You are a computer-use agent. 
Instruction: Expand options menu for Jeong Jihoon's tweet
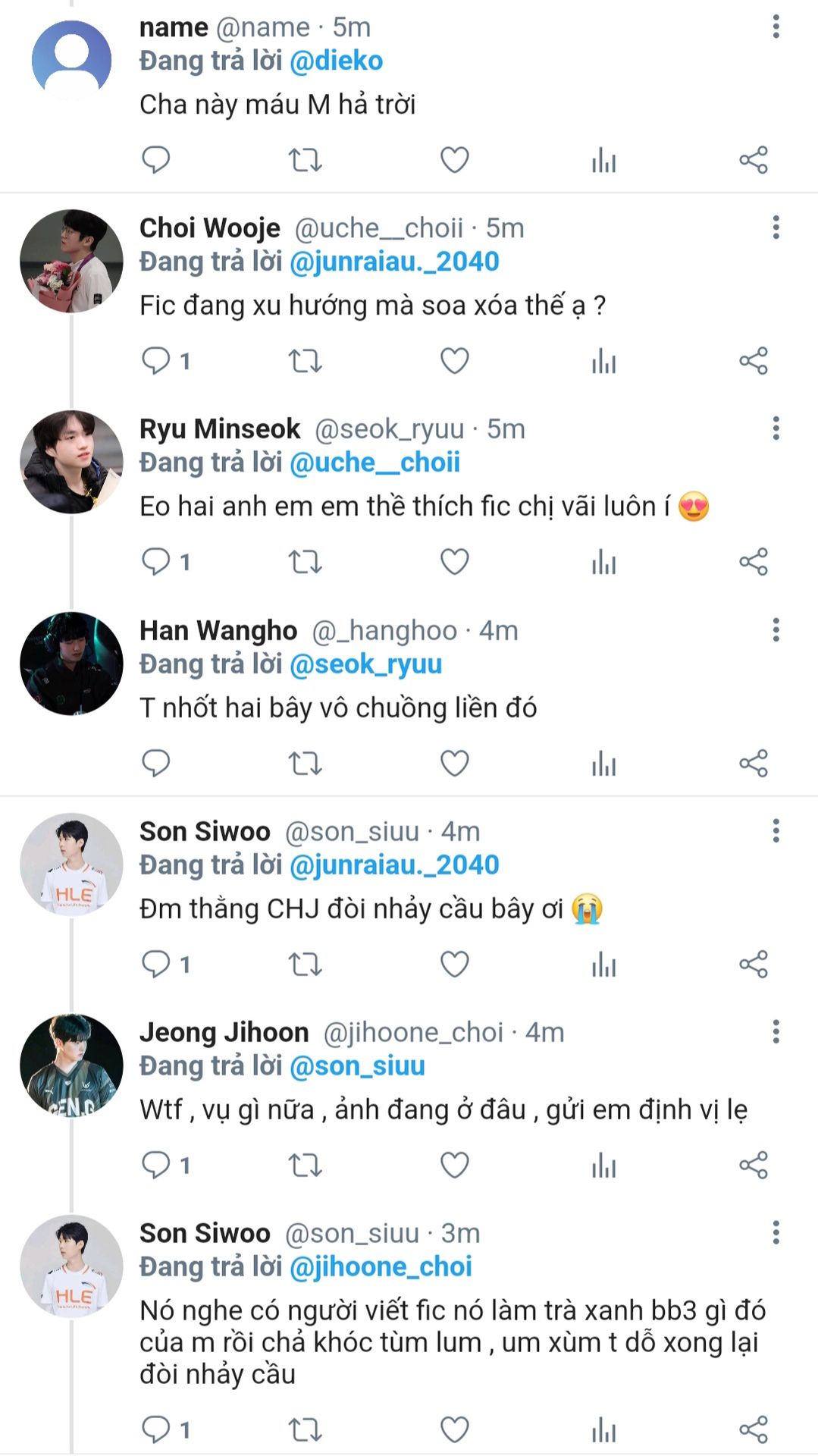click(776, 1031)
